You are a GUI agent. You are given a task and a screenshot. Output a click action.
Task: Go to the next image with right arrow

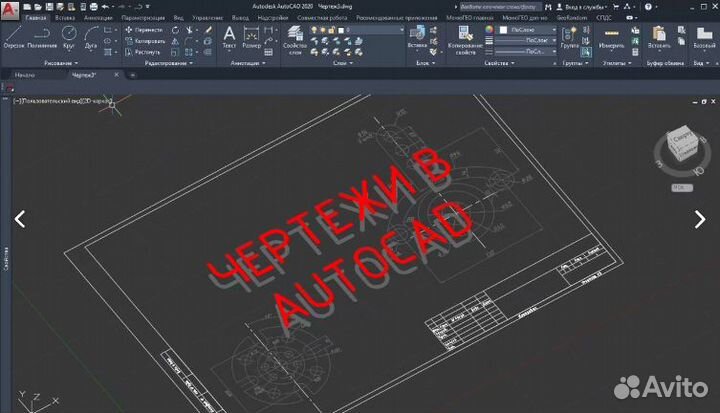click(700, 219)
